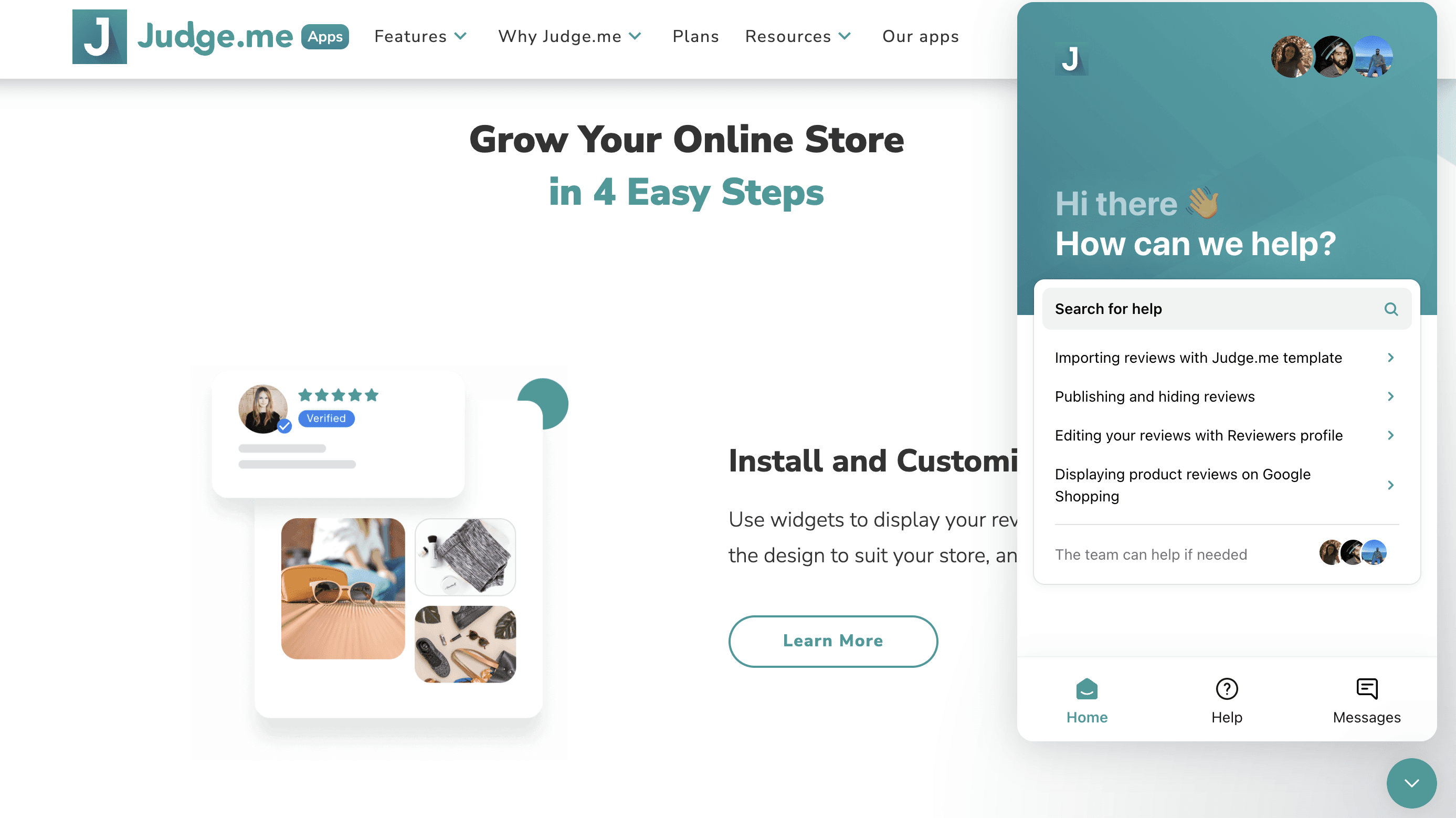Click the Learn More button

pos(832,641)
